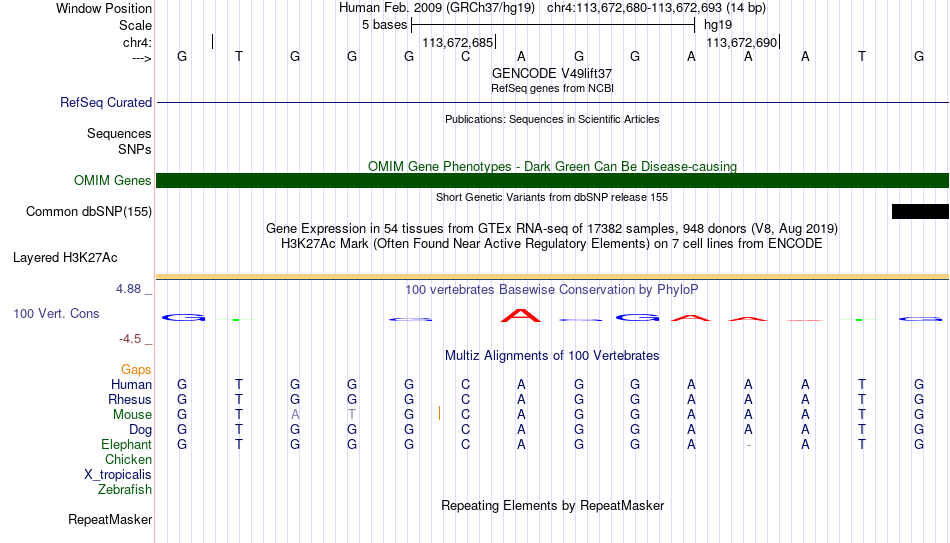Select the Human alignment row label
The height and width of the screenshot is (543, 950).
click(x=131, y=384)
